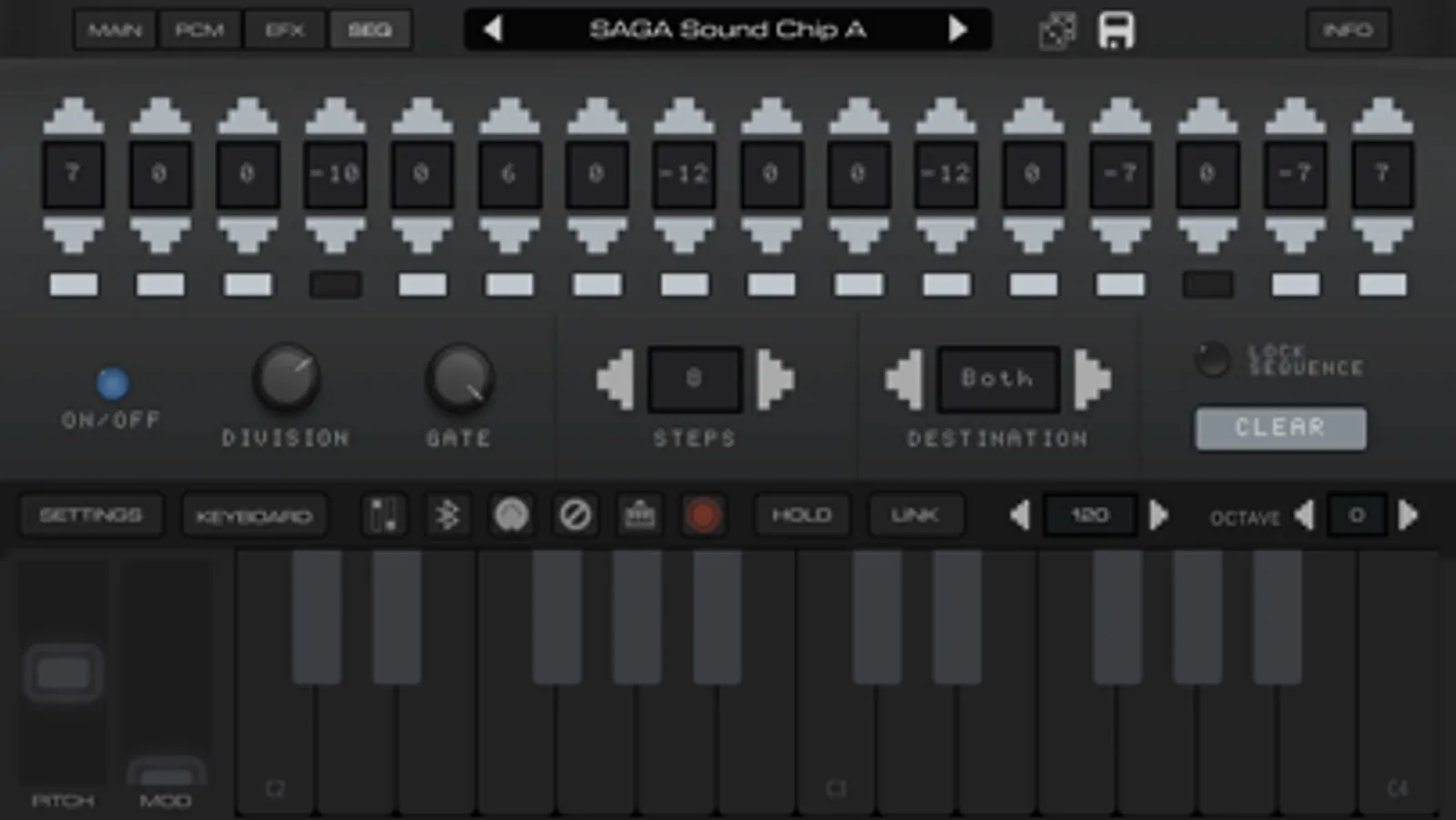
Task: Enable the Lock Sequence toggle
Action: [x=1212, y=360]
